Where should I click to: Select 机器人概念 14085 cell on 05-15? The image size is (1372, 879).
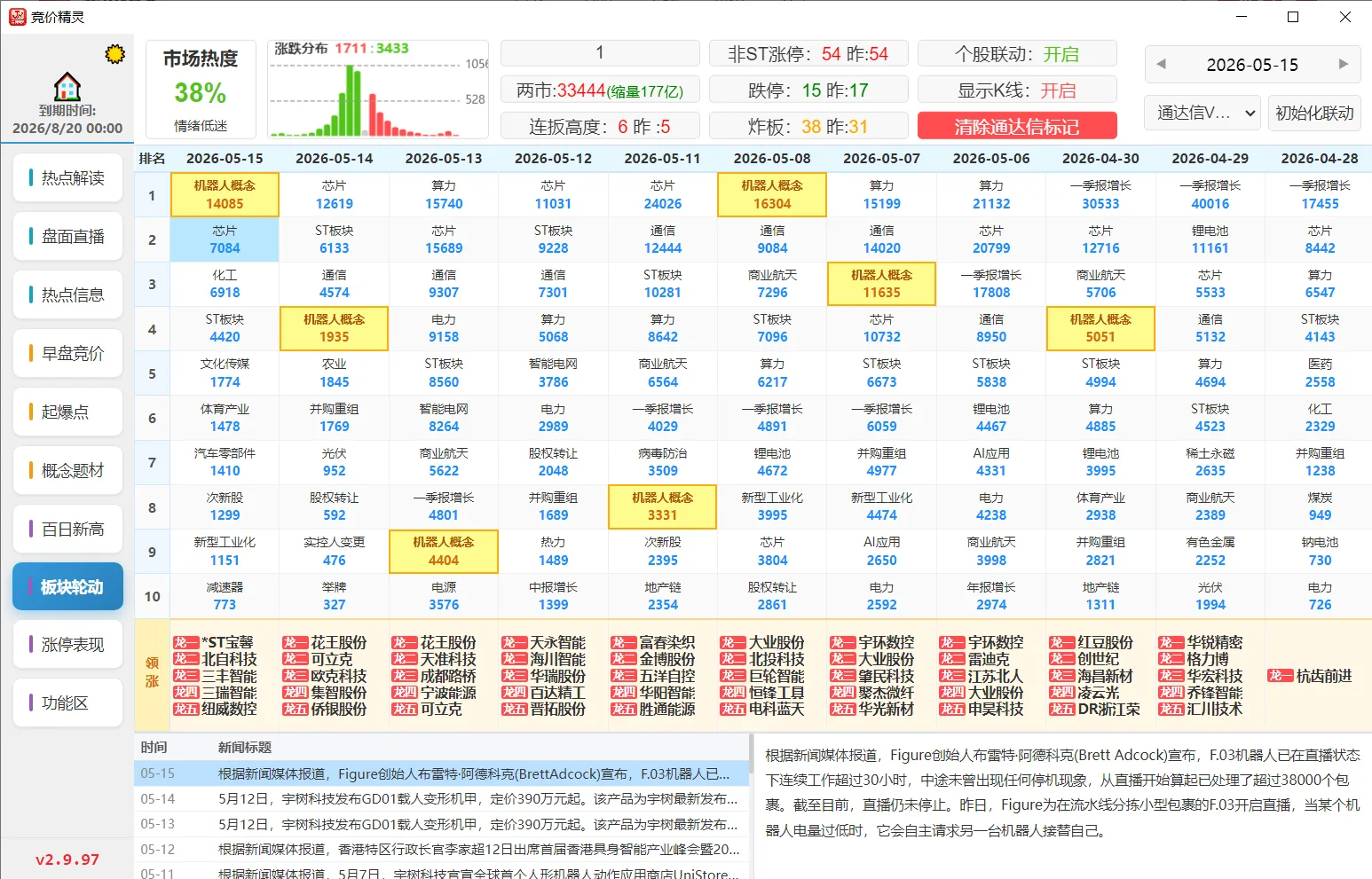tap(225, 195)
